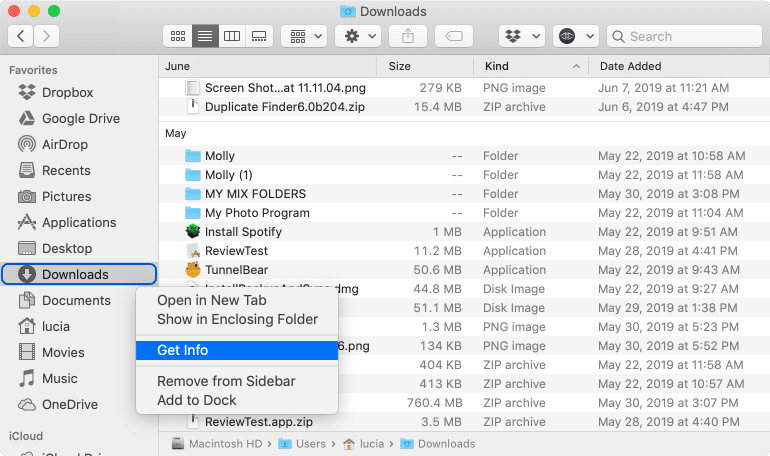Choose Get Info from context menu
The height and width of the screenshot is (456, 770).
coord(182,350)
